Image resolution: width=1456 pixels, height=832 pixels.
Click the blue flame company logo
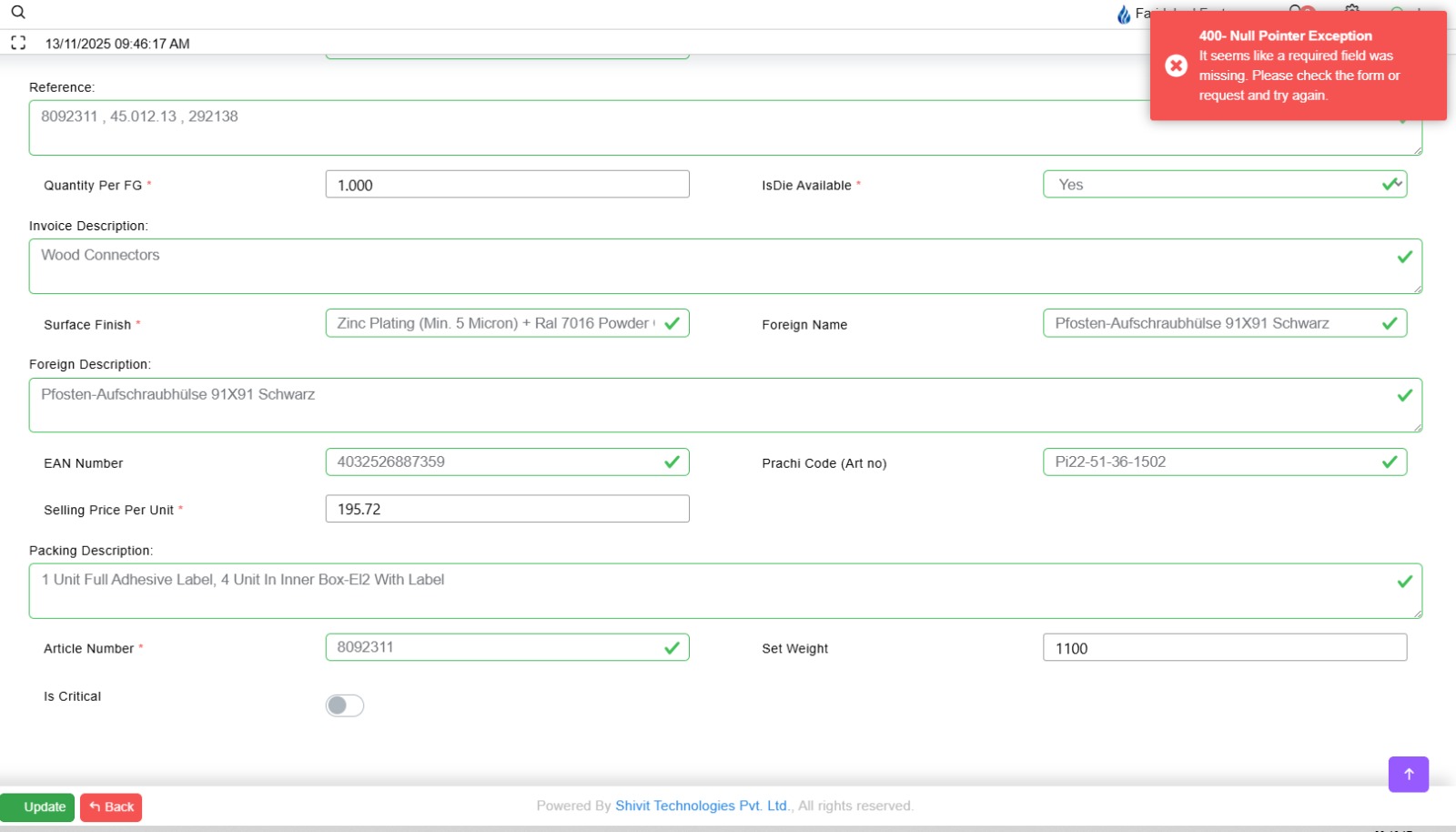coord(1124,15)
